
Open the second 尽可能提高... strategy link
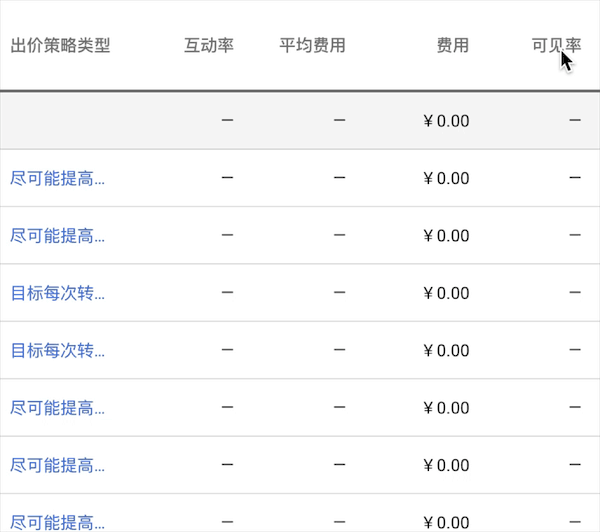coord(58,236)
